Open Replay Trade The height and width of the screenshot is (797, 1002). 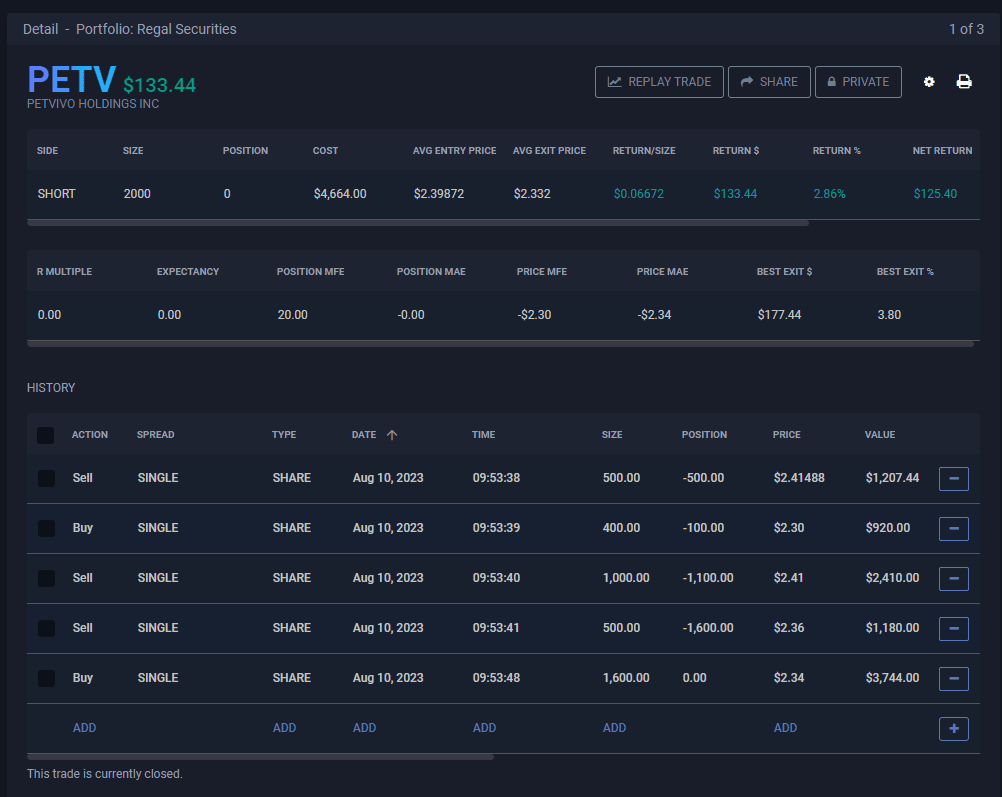[x=658, y=82]
